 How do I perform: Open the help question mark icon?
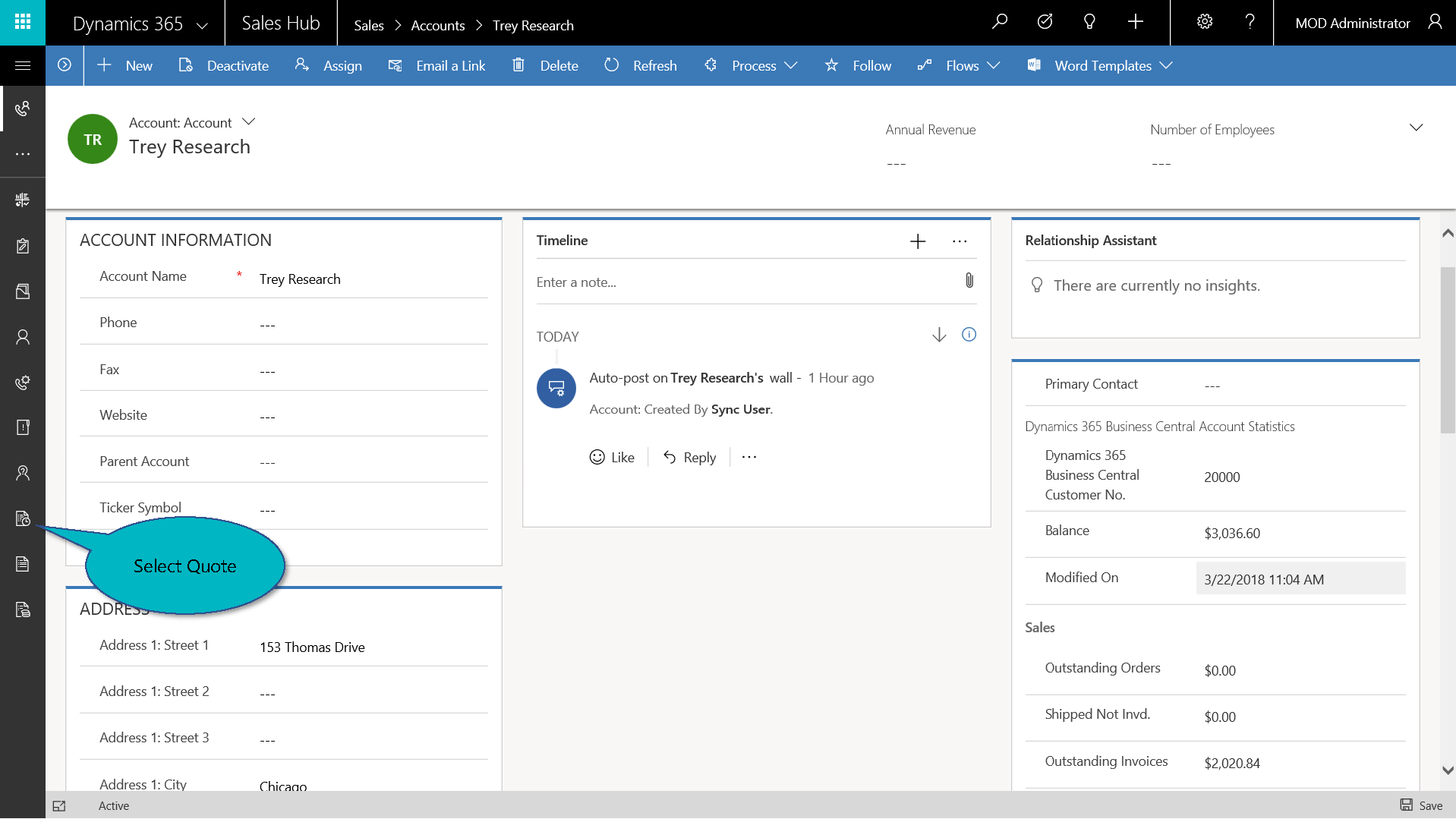(x=1250, y=22)
